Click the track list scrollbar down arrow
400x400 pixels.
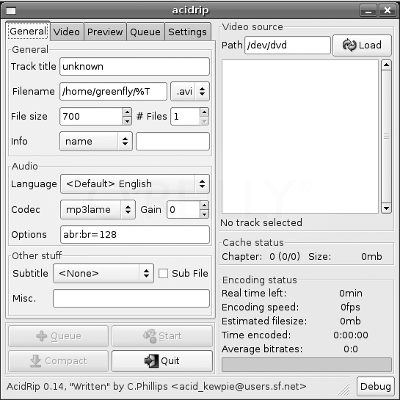[386, 209]
